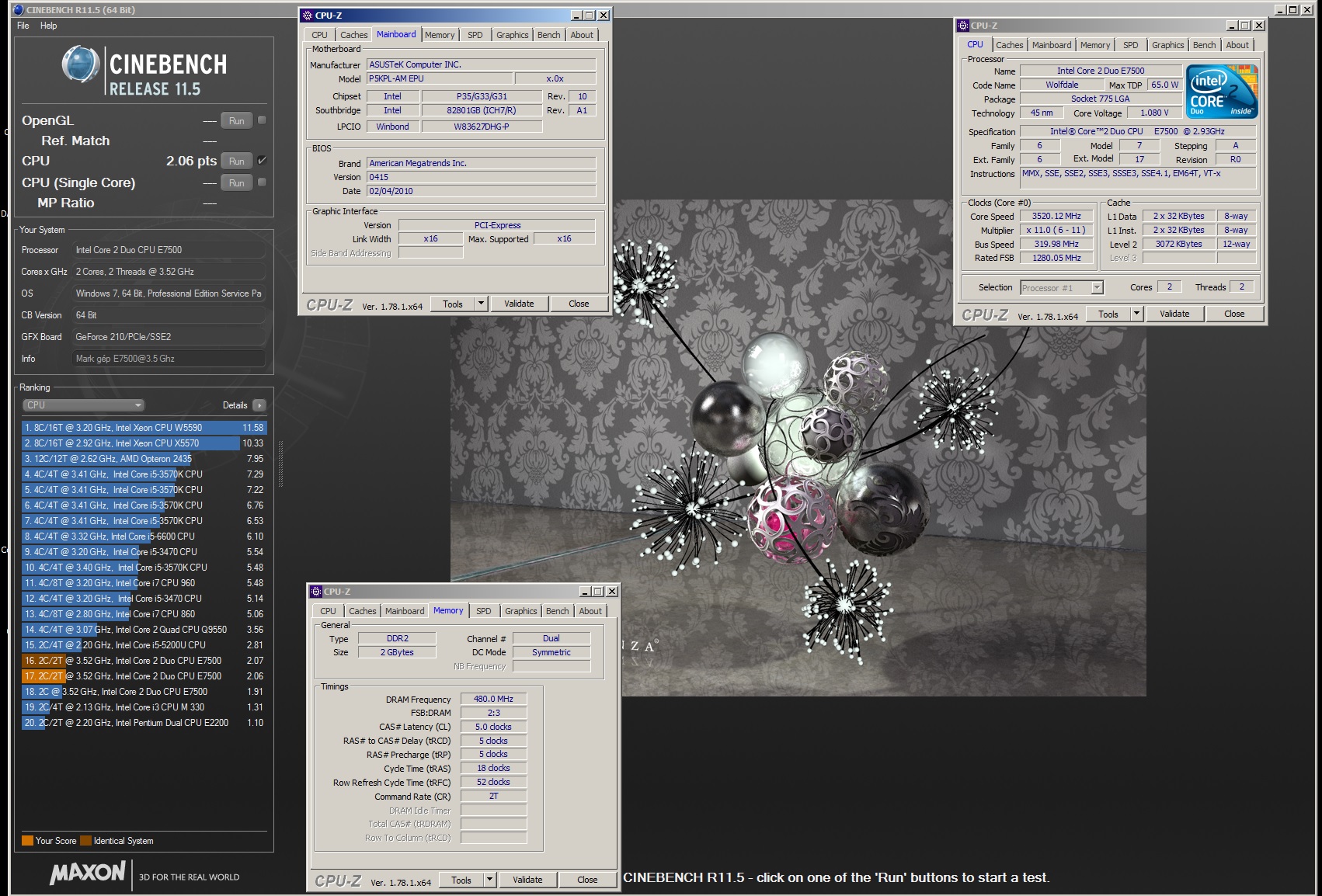Screen dimensions: 1322x896
Task: Toggle the CPU test checkbox
Action: [x=262, y=161]
